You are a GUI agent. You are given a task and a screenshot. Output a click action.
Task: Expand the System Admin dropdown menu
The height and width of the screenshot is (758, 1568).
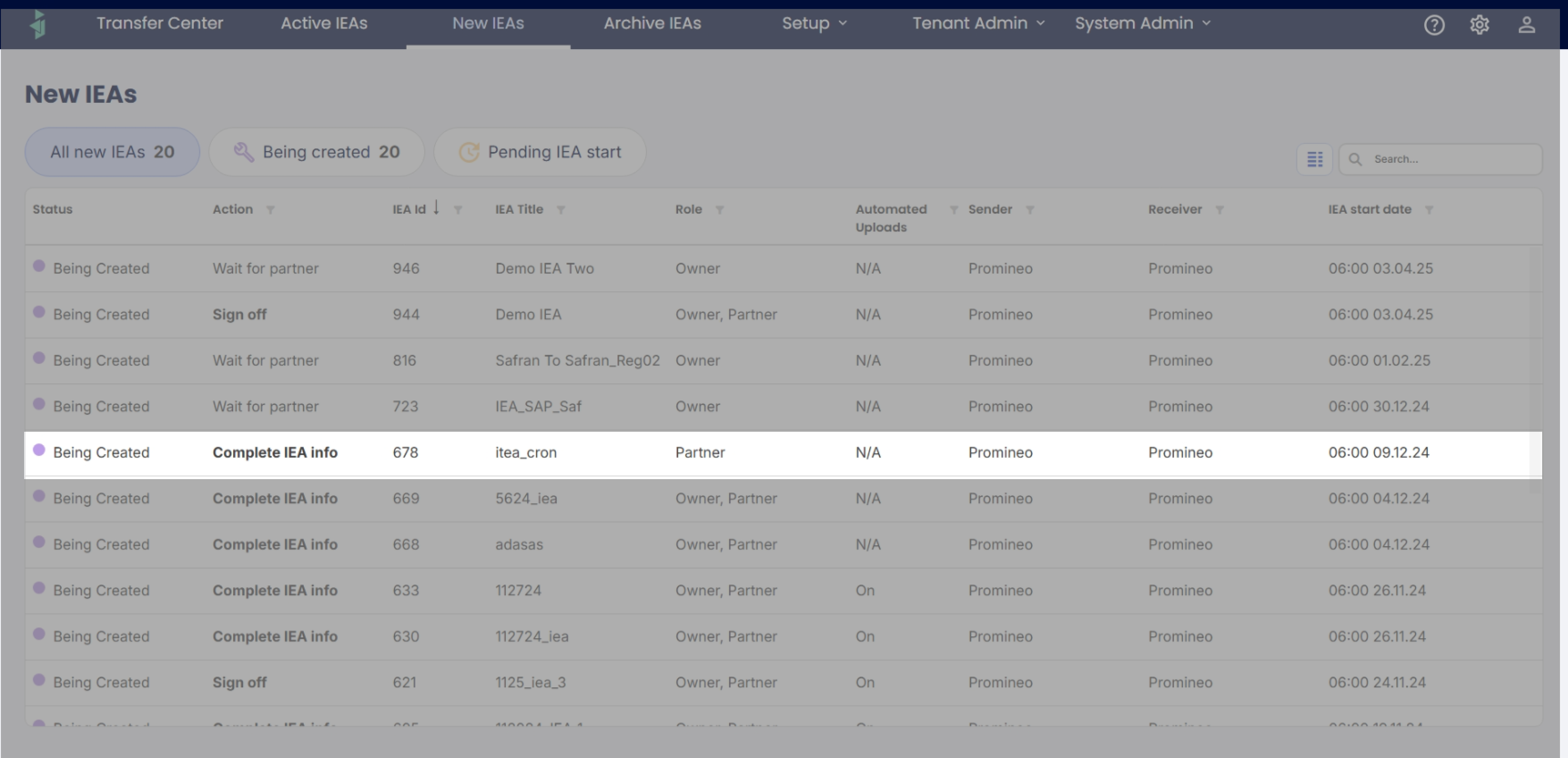(1142, 23)
